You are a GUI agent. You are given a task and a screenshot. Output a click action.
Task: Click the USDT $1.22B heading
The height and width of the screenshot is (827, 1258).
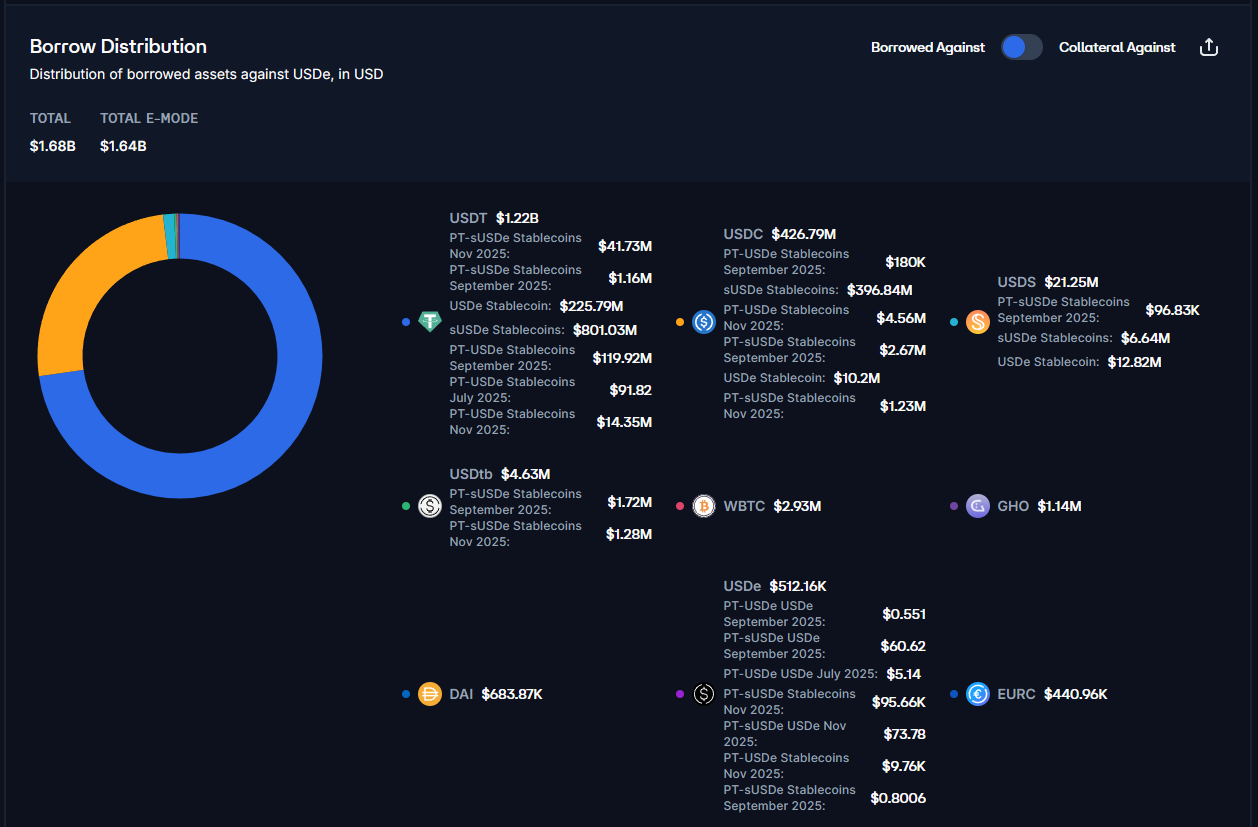point(494,218)
